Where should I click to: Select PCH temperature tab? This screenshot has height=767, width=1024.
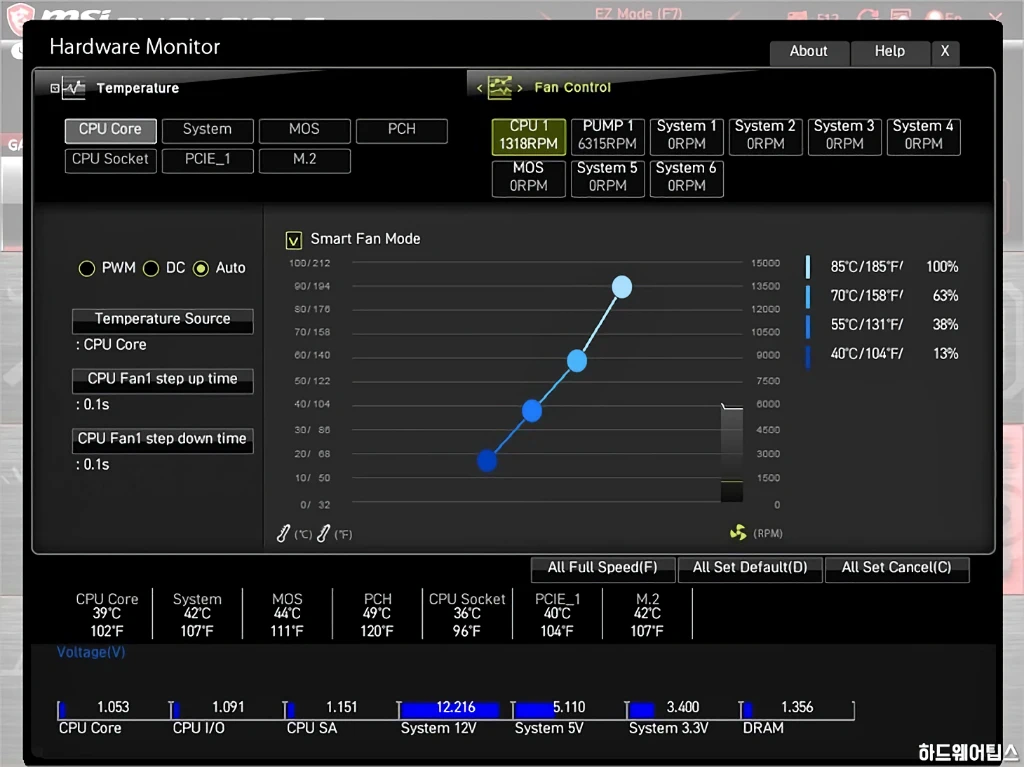point(402,129)
